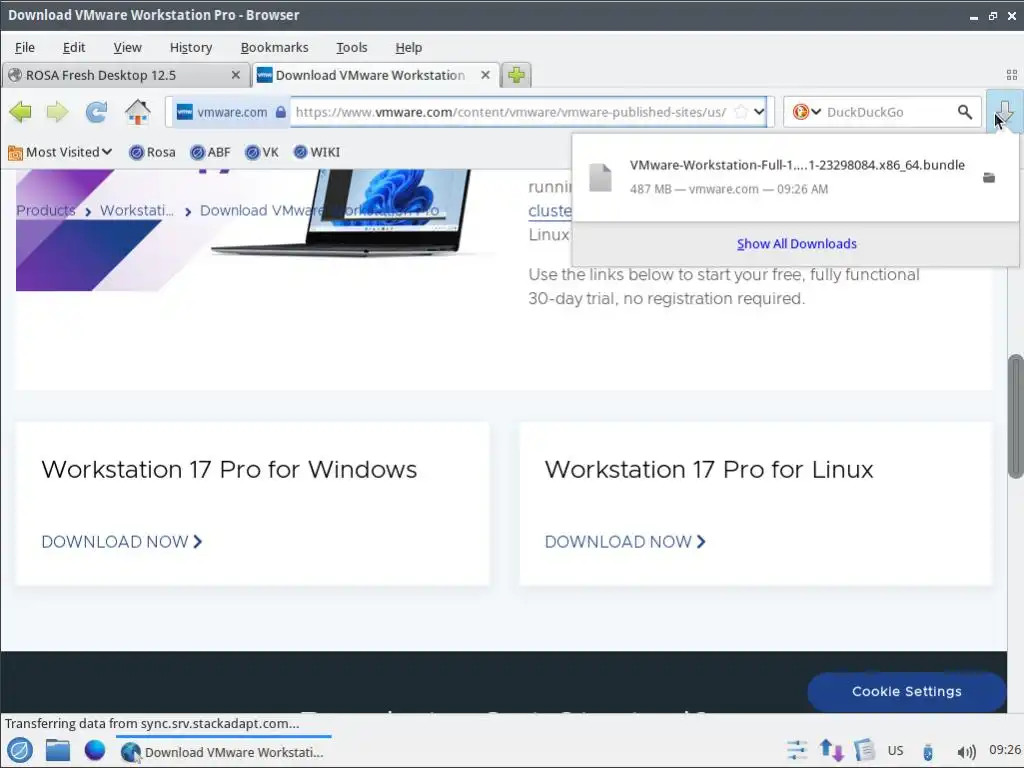Open the tab groups grid icon

tap(1012, 75)
